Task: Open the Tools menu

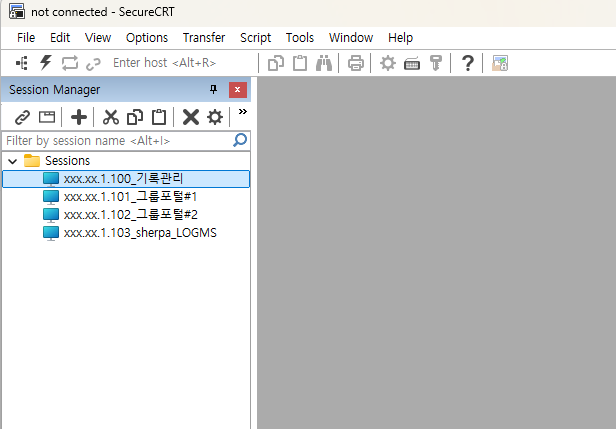Action: [x=300, y=38]
